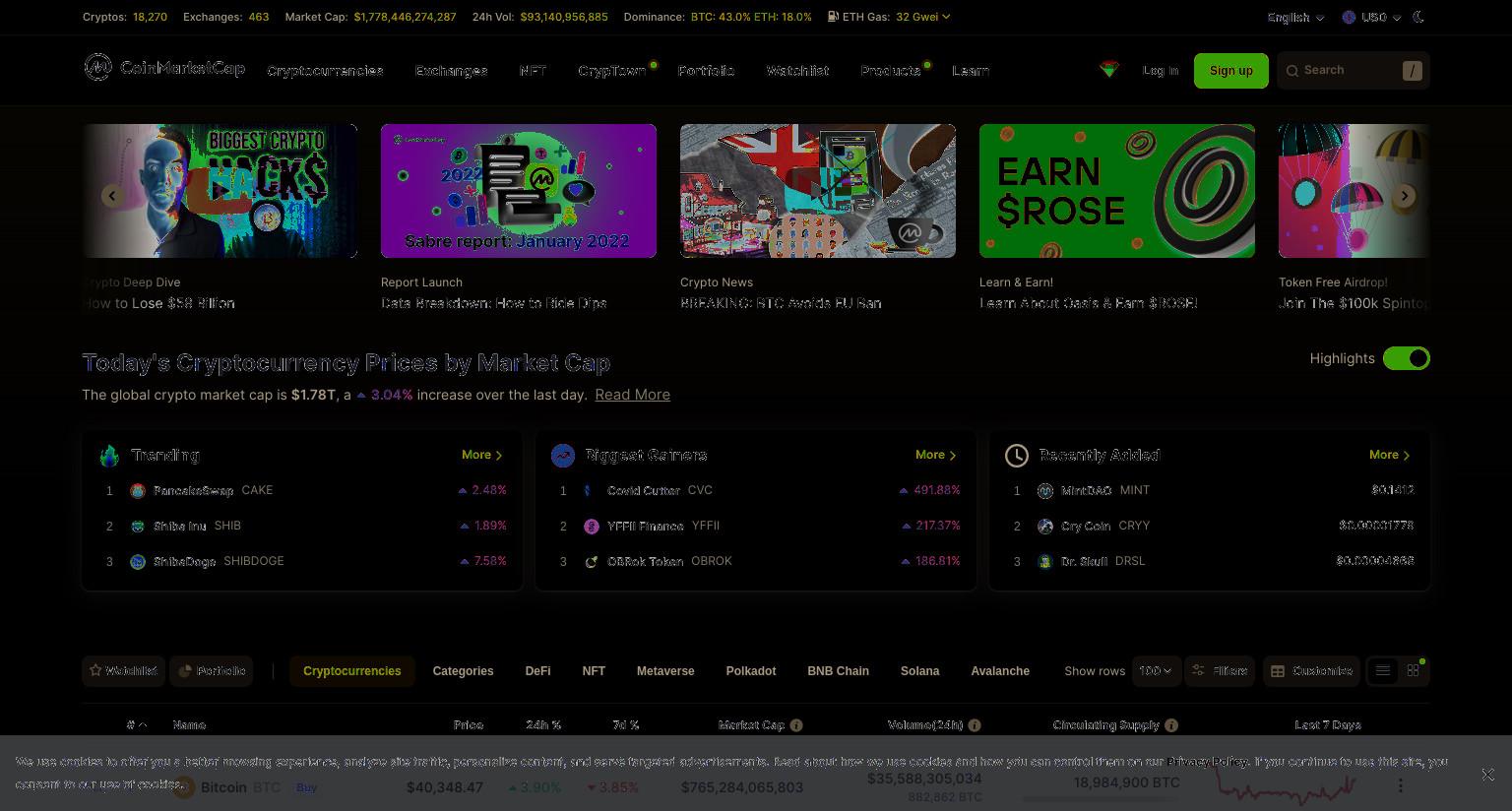Image resolution: width=1512 pixels, height=811 pixels.
Task: Open the Exchanges nav menu
Action: click(452, 71)
